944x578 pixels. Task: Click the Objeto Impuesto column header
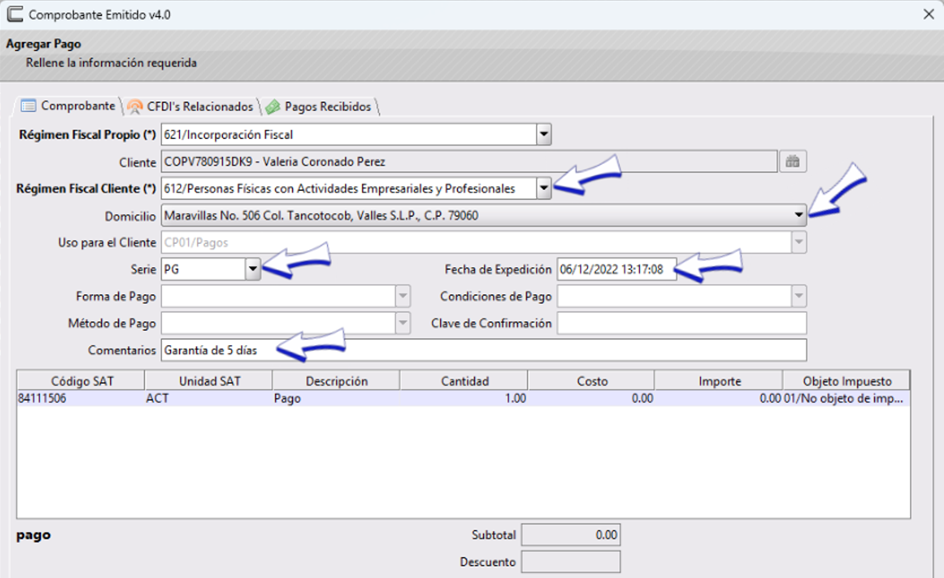coord(846,381)
